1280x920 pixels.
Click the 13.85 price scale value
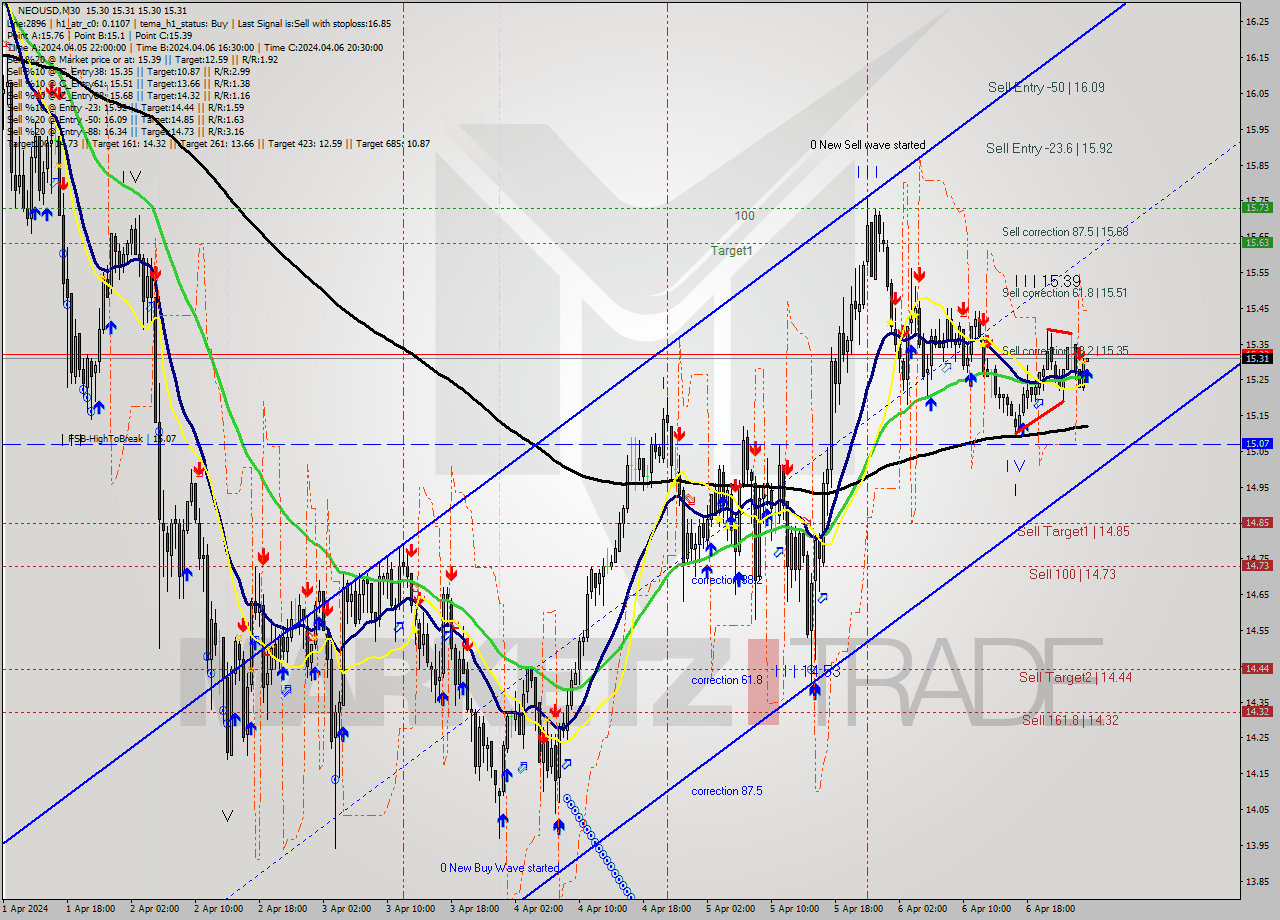pyautogui.click(x=1257, y=881)
